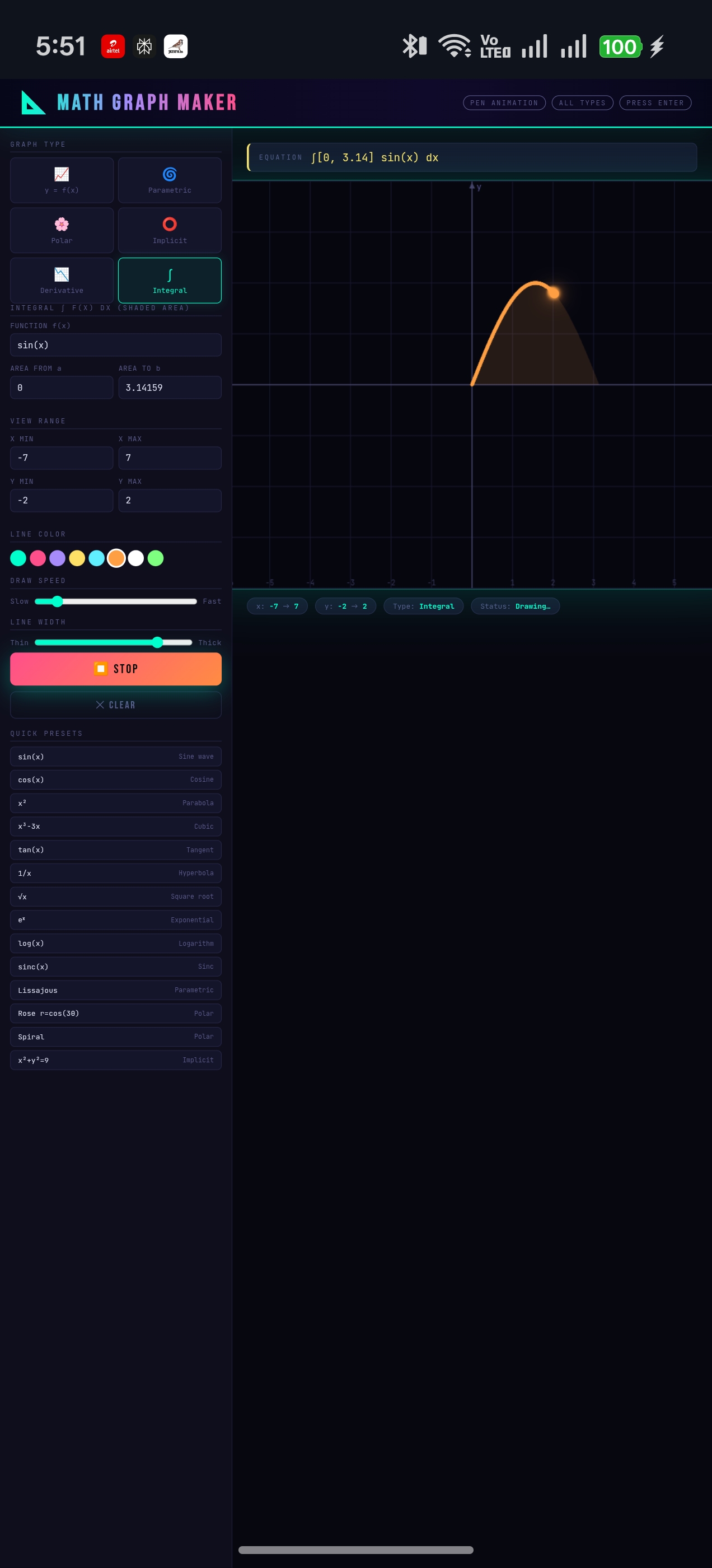Pick the purple line color
The image size is (712, 1568).
(x=57, y=558)
